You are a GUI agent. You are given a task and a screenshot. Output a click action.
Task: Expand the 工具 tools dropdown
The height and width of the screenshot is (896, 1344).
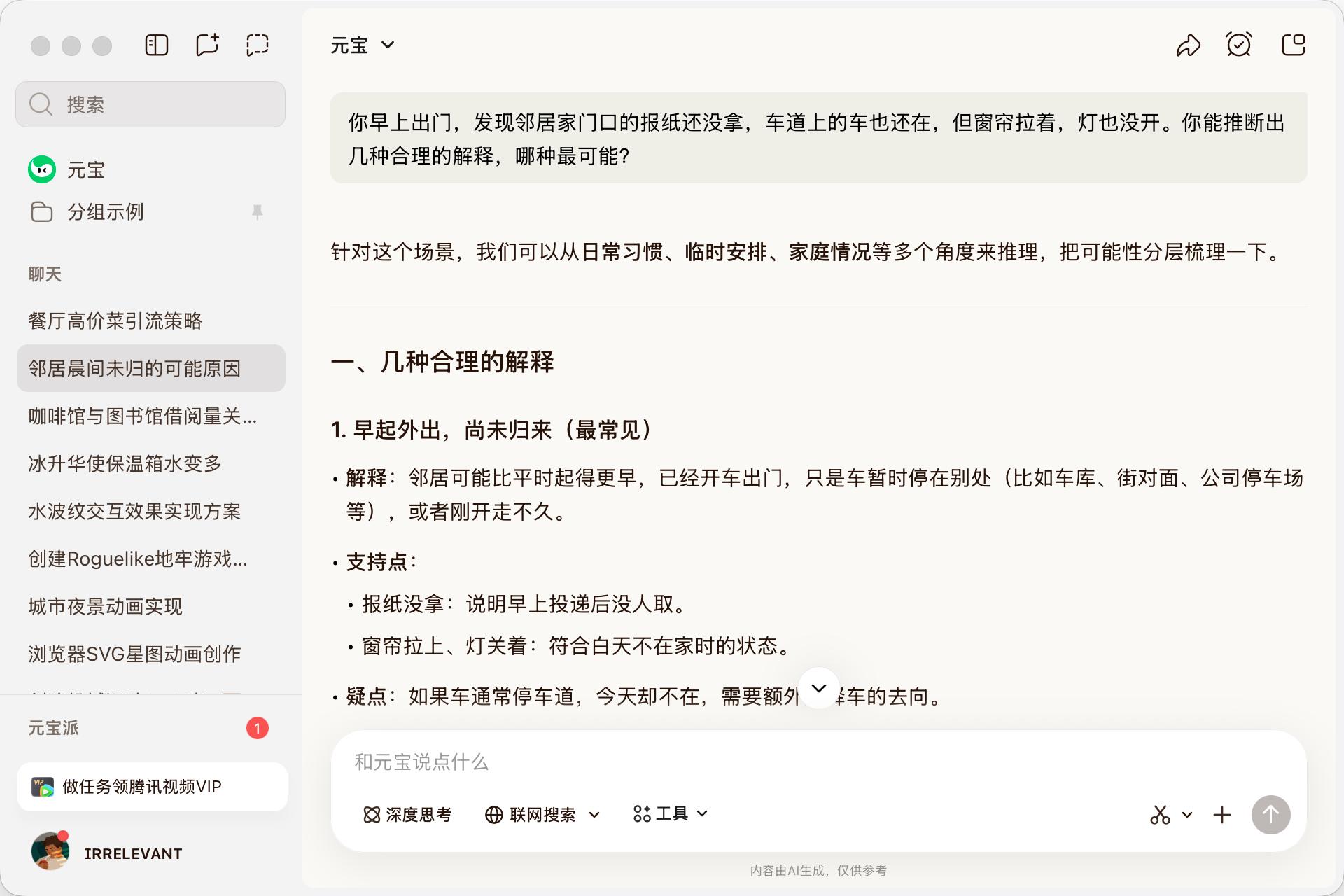click(669, 813)
